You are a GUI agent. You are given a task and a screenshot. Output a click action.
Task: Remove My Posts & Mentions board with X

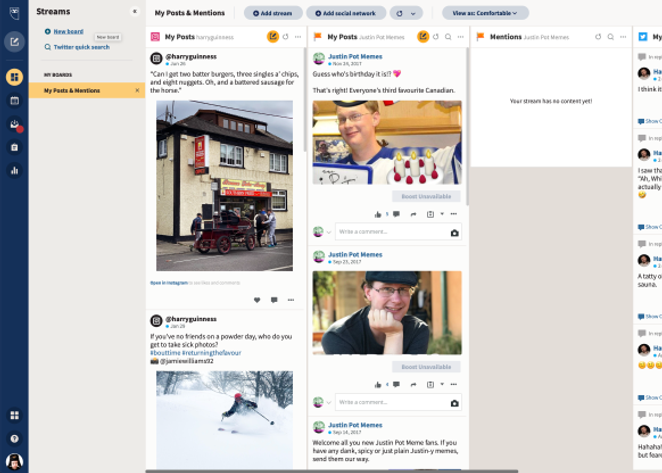click(137, 90)
